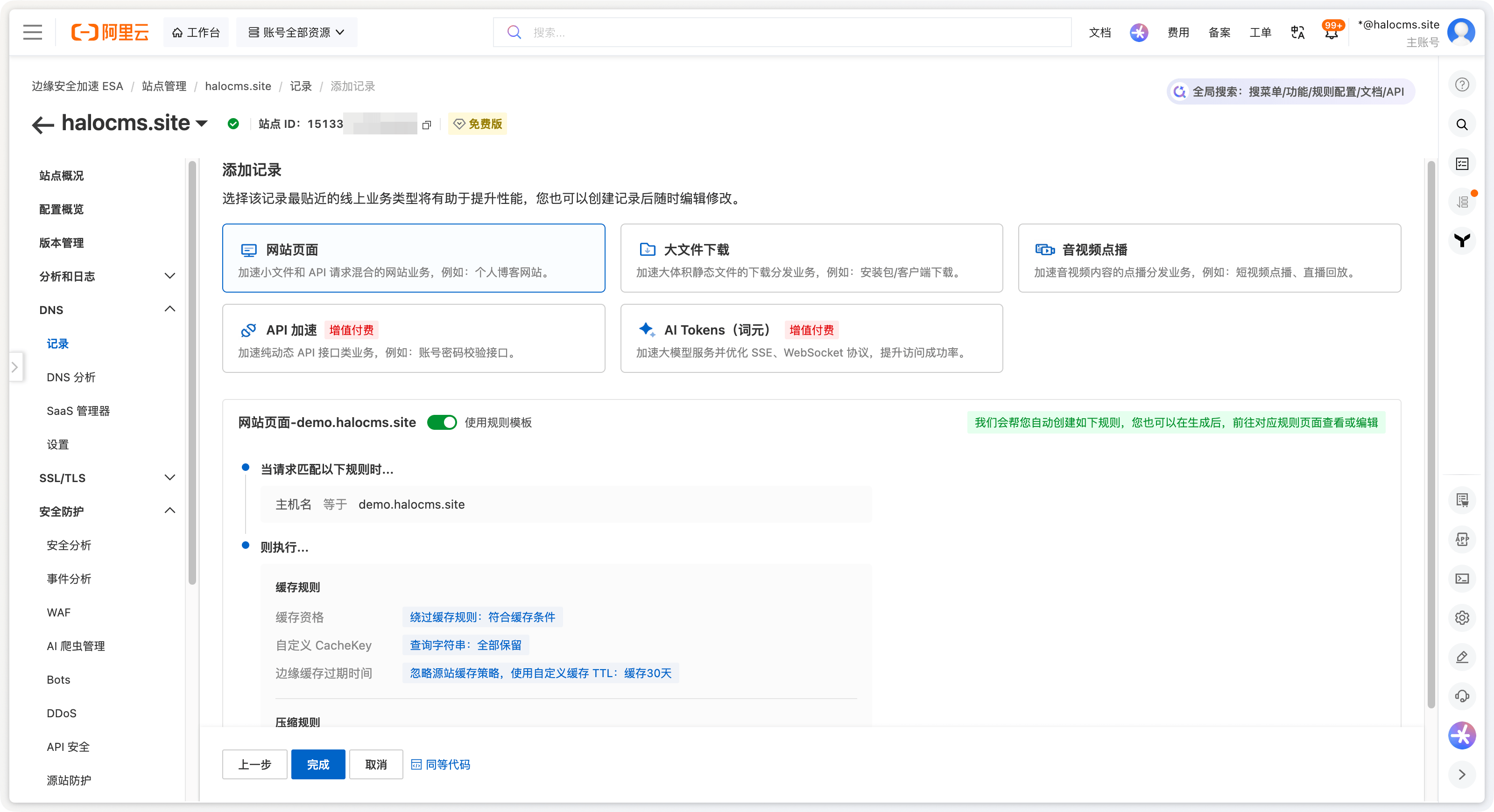Disable the rule template toggle

[442, 422]
